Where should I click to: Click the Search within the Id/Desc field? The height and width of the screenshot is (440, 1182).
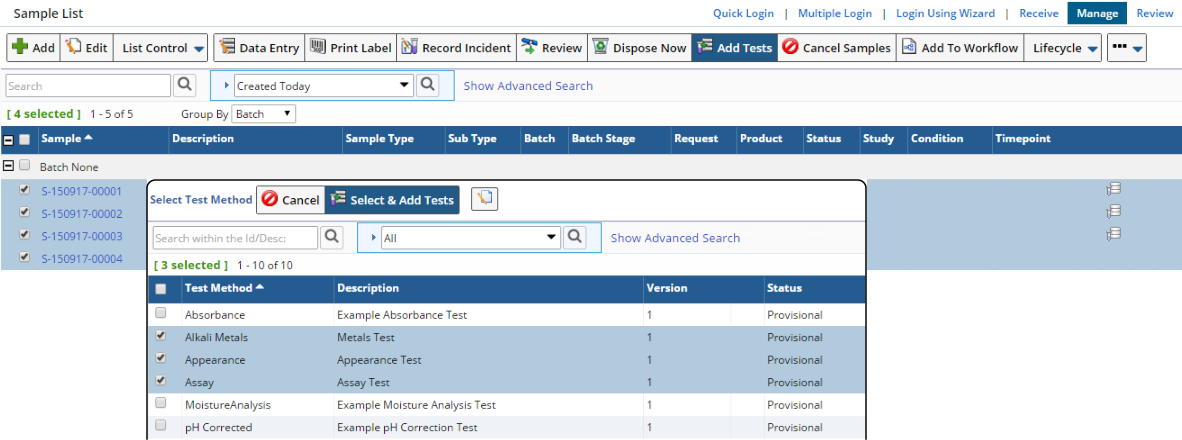click(x=235, y=238)
